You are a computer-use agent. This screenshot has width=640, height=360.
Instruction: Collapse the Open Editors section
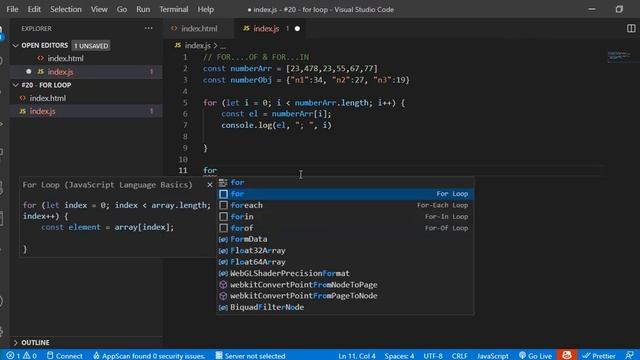click(15, 45)
